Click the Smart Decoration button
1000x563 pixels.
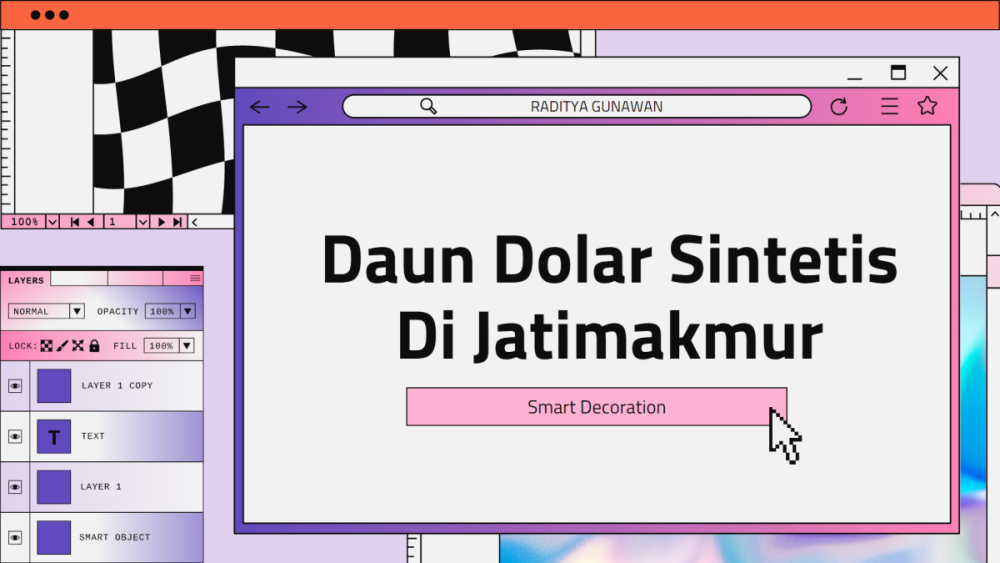[x=596, y=407]
